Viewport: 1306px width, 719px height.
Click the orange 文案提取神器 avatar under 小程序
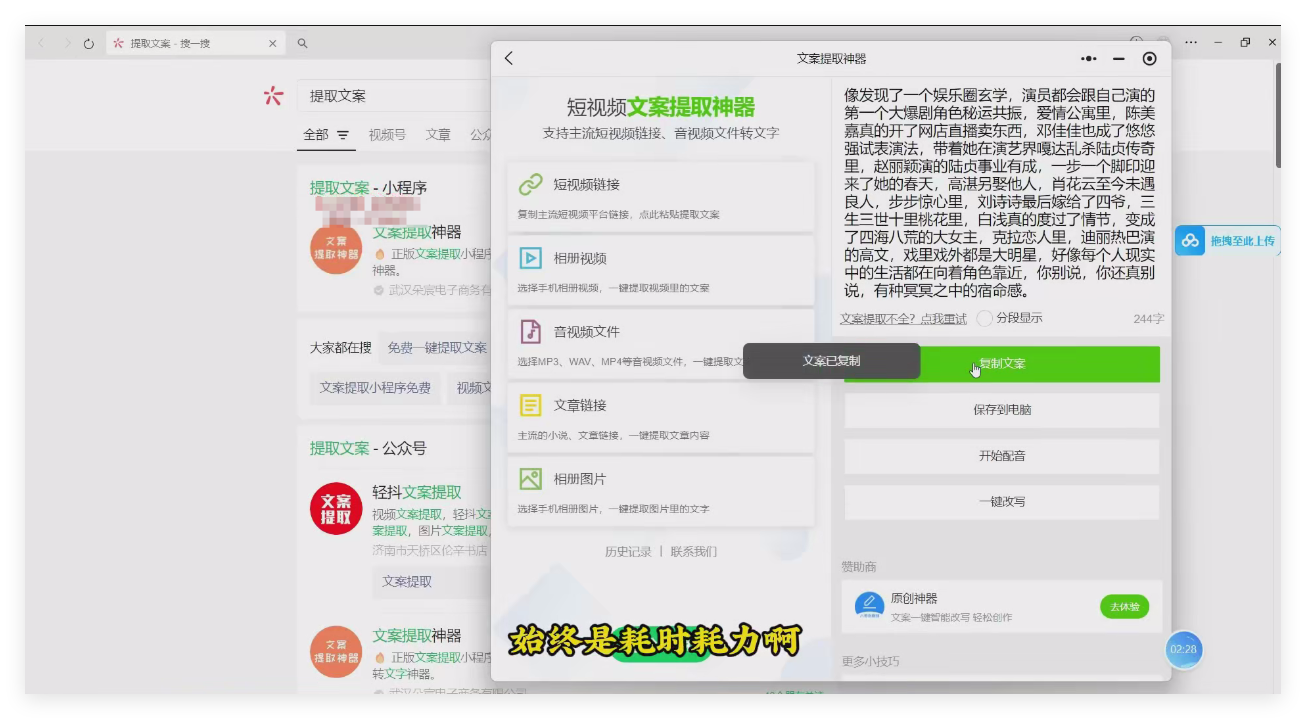point(336,248)
